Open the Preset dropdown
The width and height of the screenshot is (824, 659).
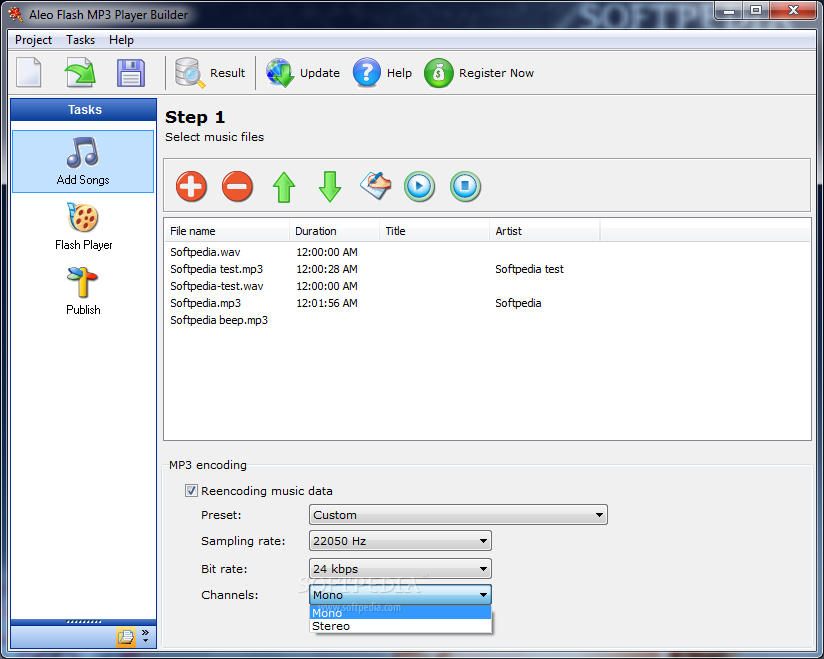pyautogui.click(x=458, y=515)
